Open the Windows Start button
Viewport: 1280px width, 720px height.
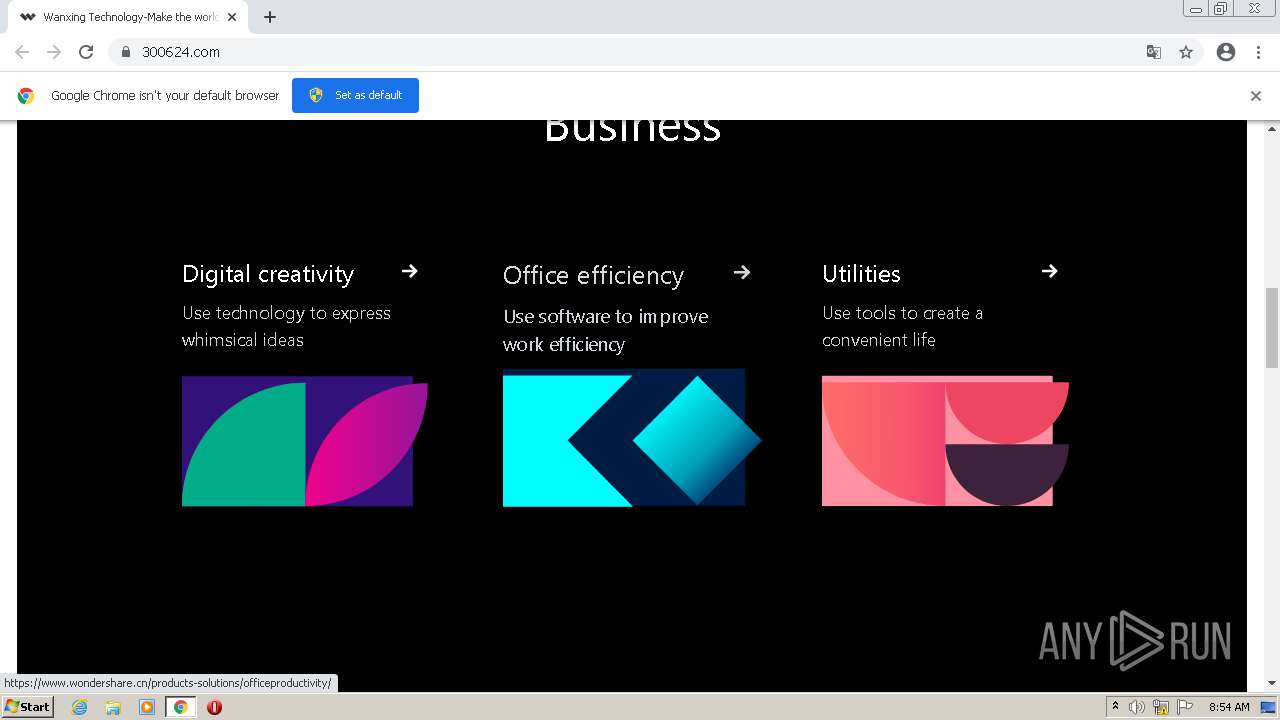click(x=28, y=707)
